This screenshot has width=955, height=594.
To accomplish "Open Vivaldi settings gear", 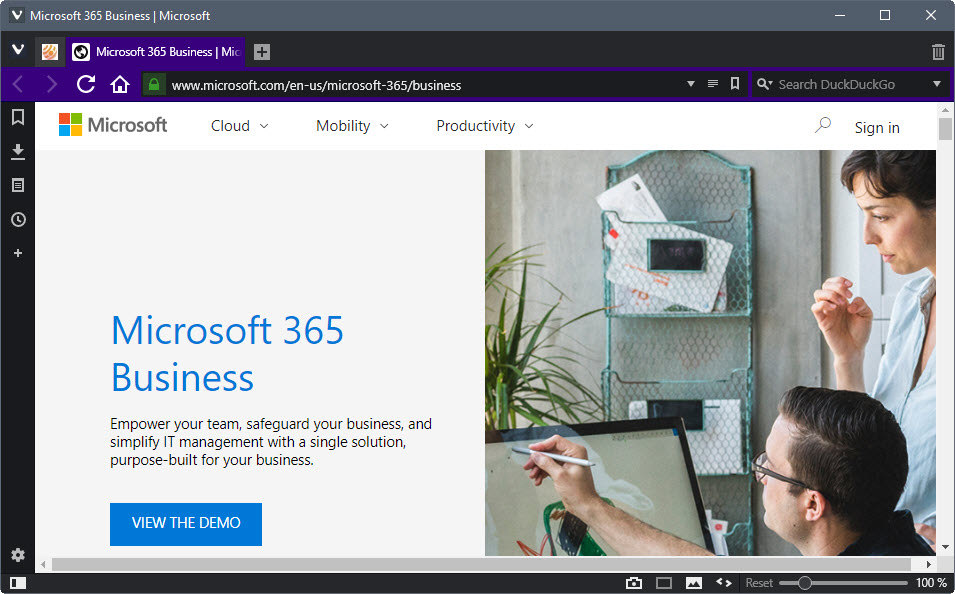I will (18, 554).
